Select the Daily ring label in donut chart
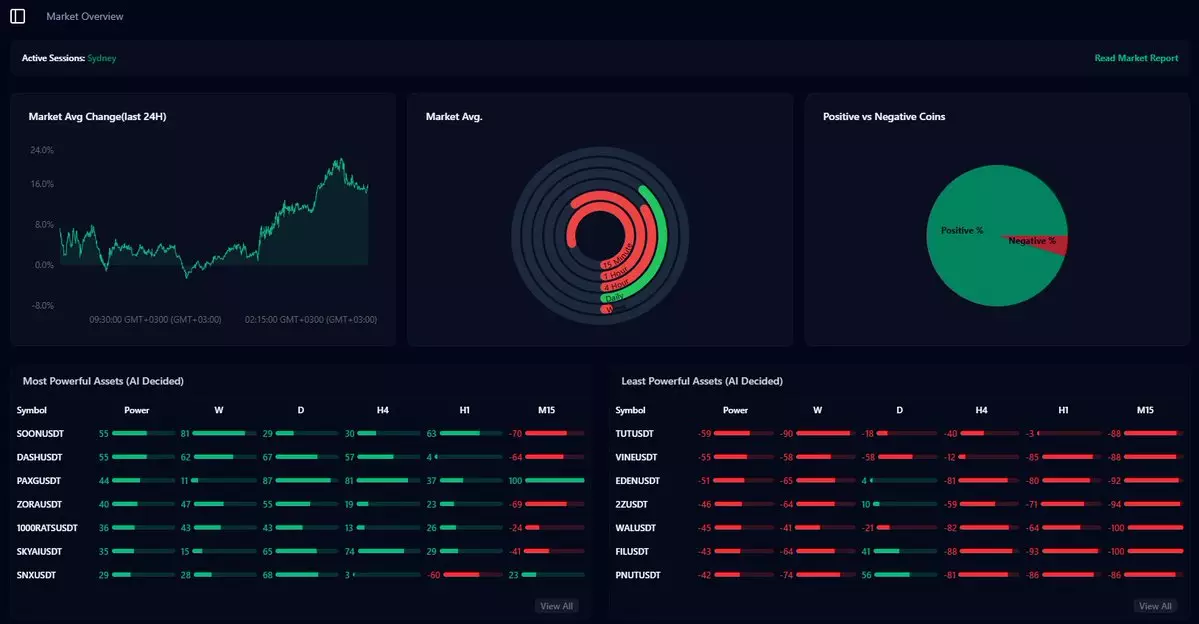The width and height of the screenshot is (1199, 624). pyautogui.click(x=614, y=297)
